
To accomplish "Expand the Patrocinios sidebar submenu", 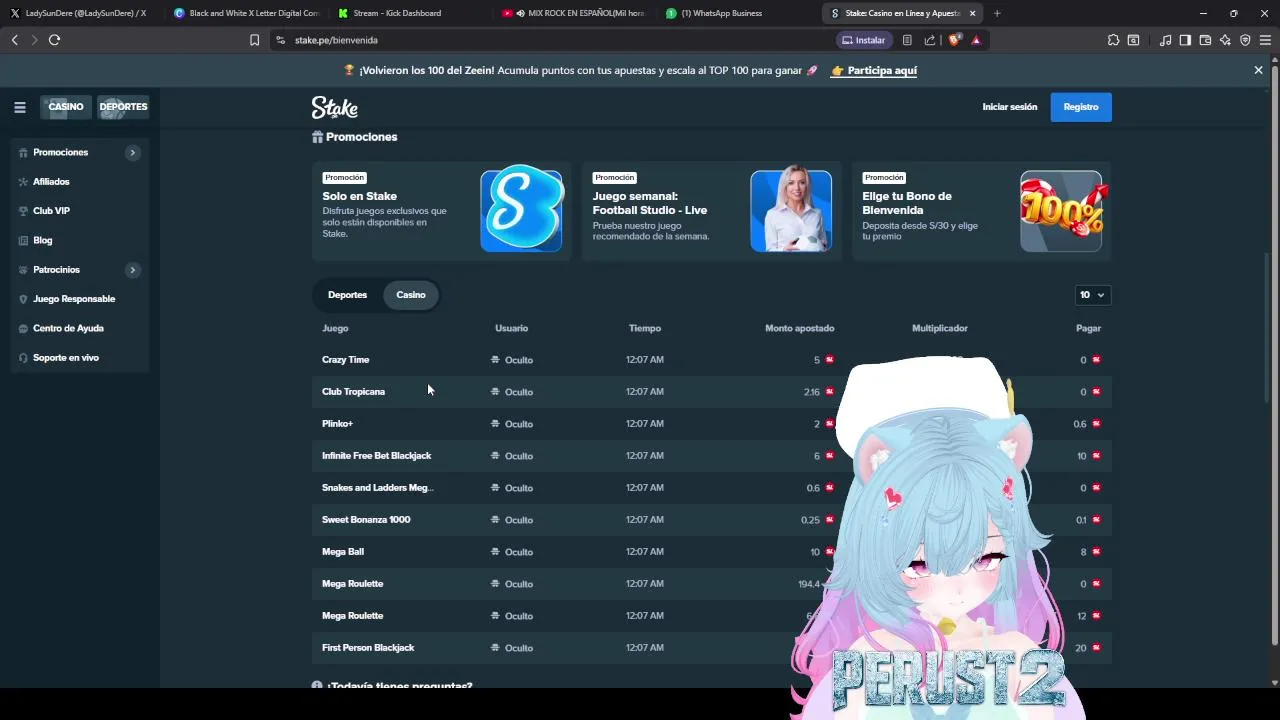I will 132,270.
